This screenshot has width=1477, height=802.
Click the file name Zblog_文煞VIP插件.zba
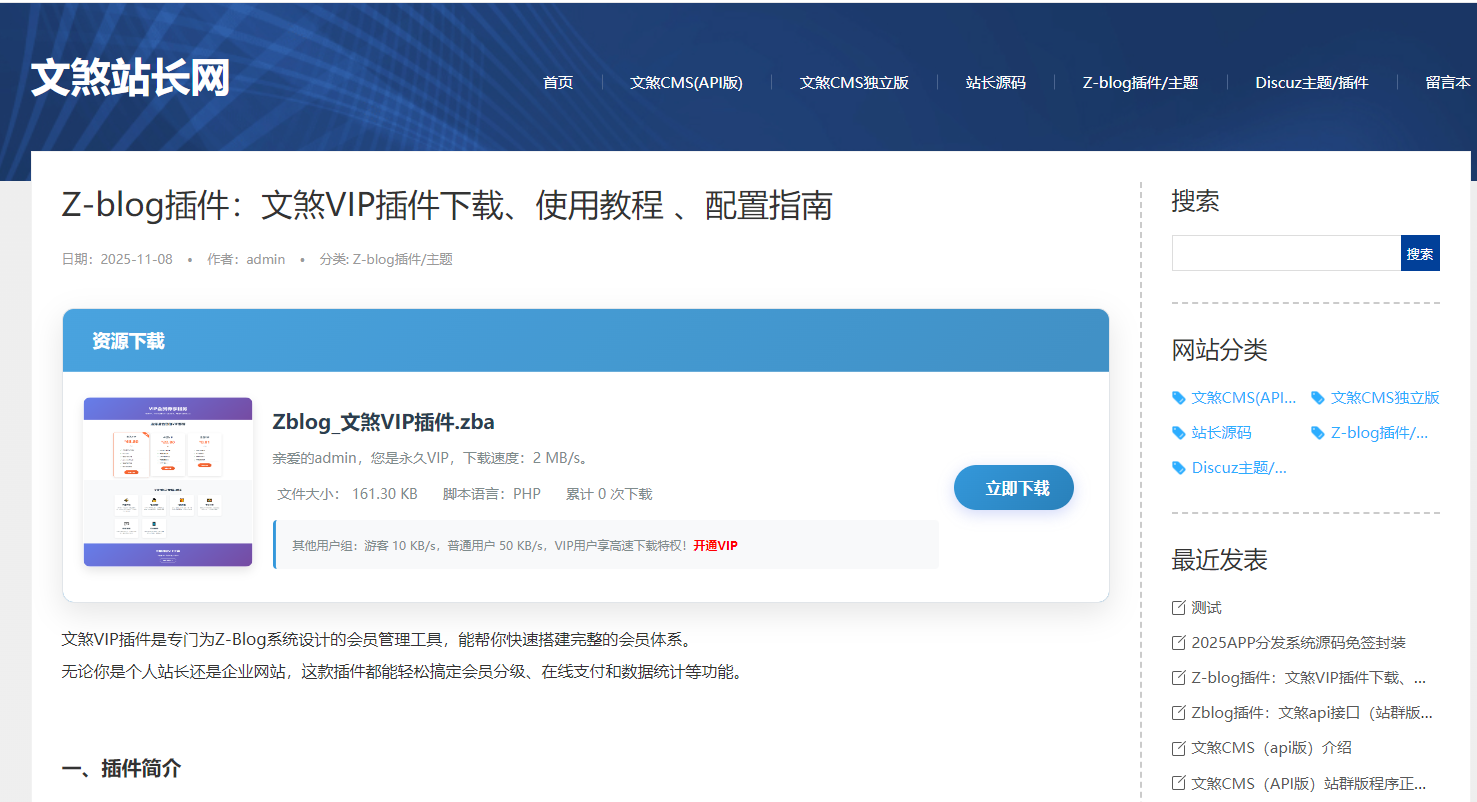click(383, 421)
